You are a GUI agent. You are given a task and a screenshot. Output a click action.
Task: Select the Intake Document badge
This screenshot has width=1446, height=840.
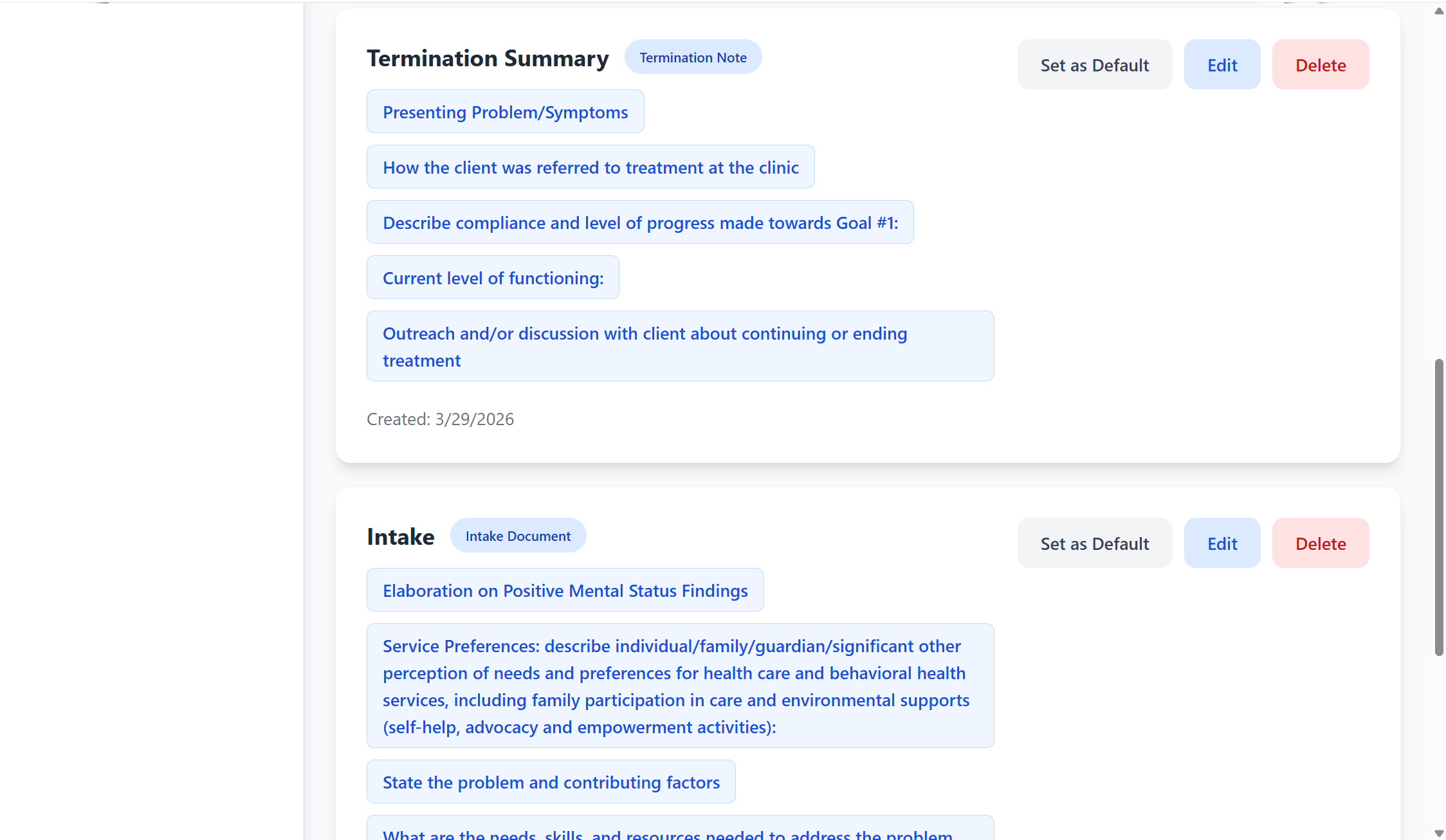tap(518, 535)
